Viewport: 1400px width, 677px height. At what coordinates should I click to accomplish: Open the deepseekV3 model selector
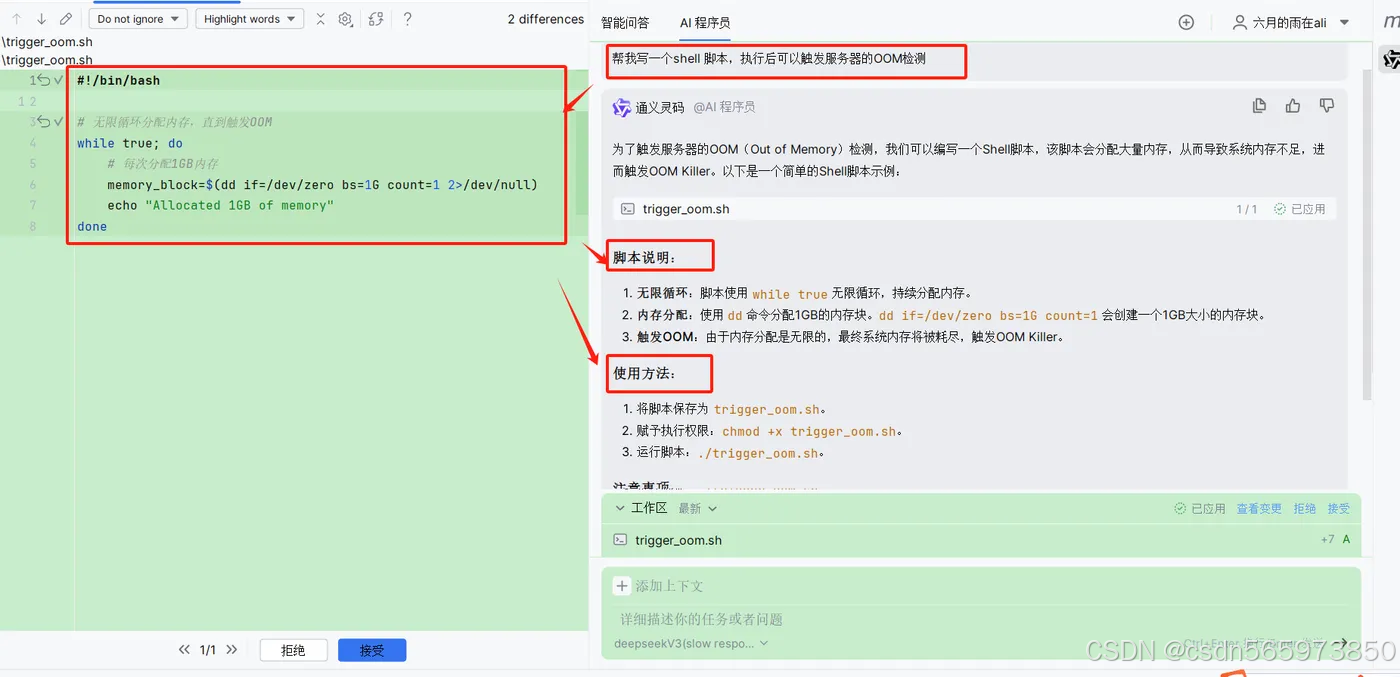pyautogui.click(x=691, y=643)
